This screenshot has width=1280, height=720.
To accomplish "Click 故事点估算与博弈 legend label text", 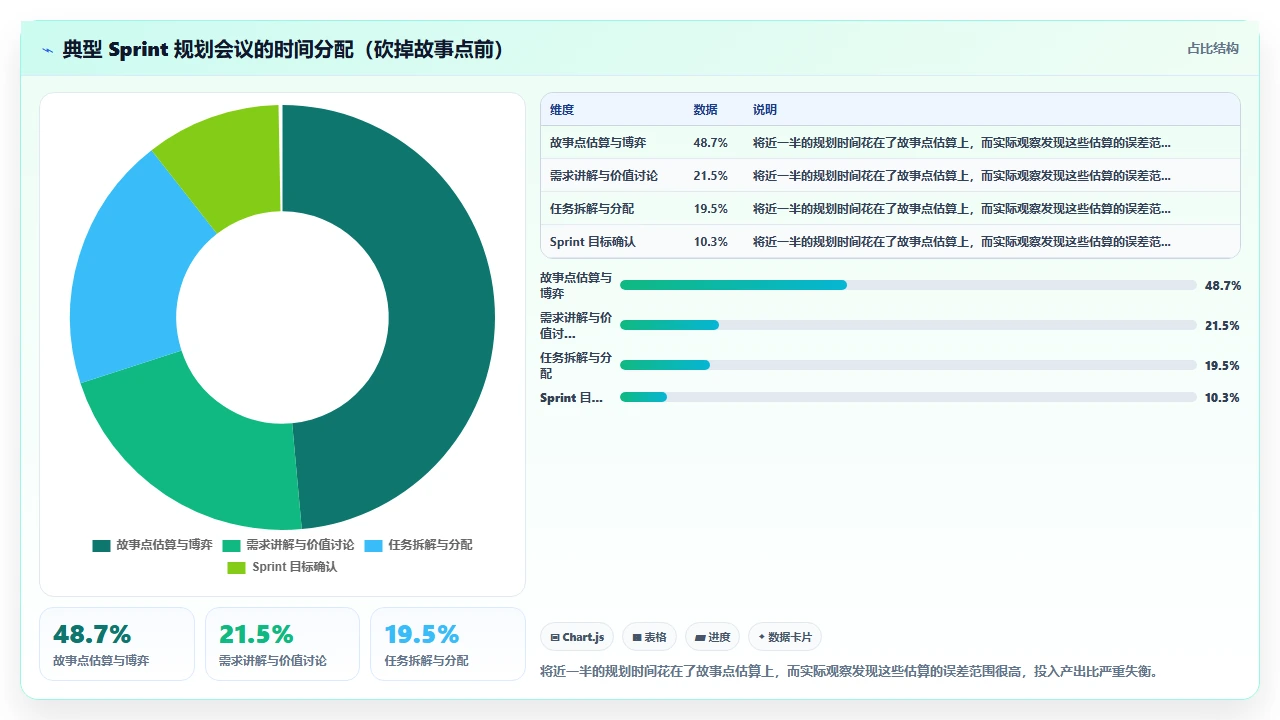I will click(x=164, y=545).
